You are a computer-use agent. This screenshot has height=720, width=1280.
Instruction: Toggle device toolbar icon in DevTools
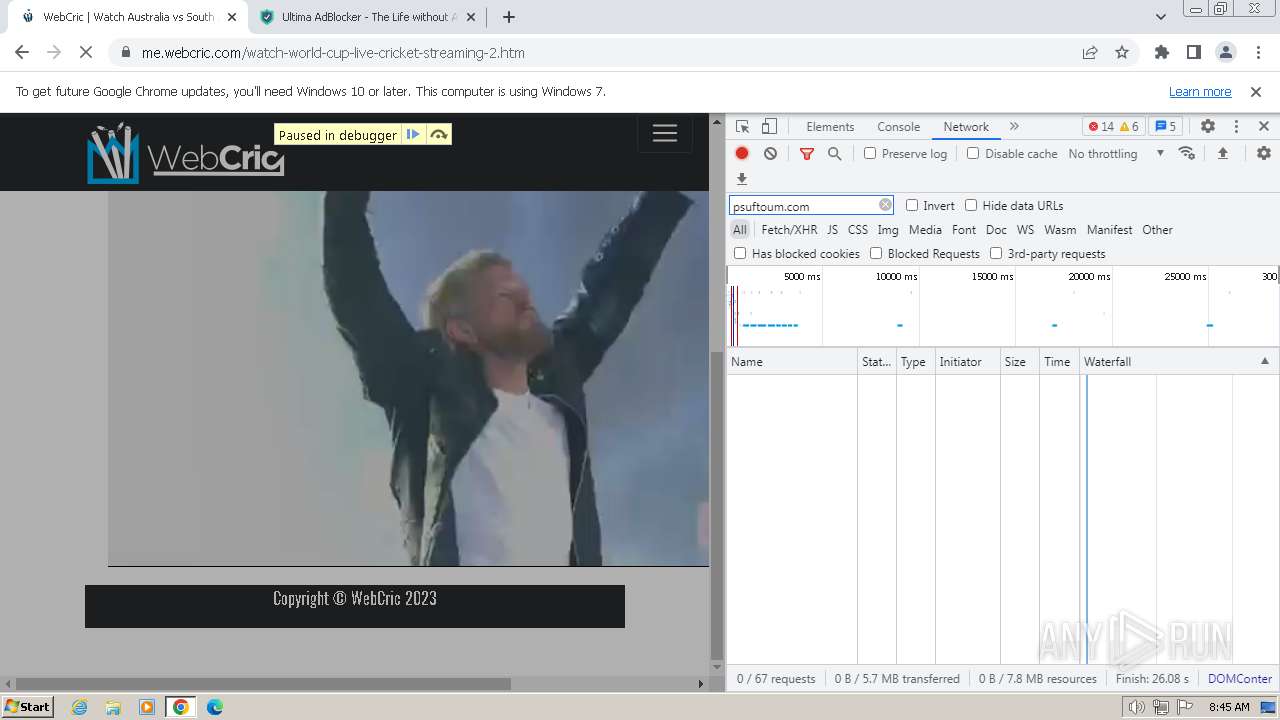pos(769,127)
